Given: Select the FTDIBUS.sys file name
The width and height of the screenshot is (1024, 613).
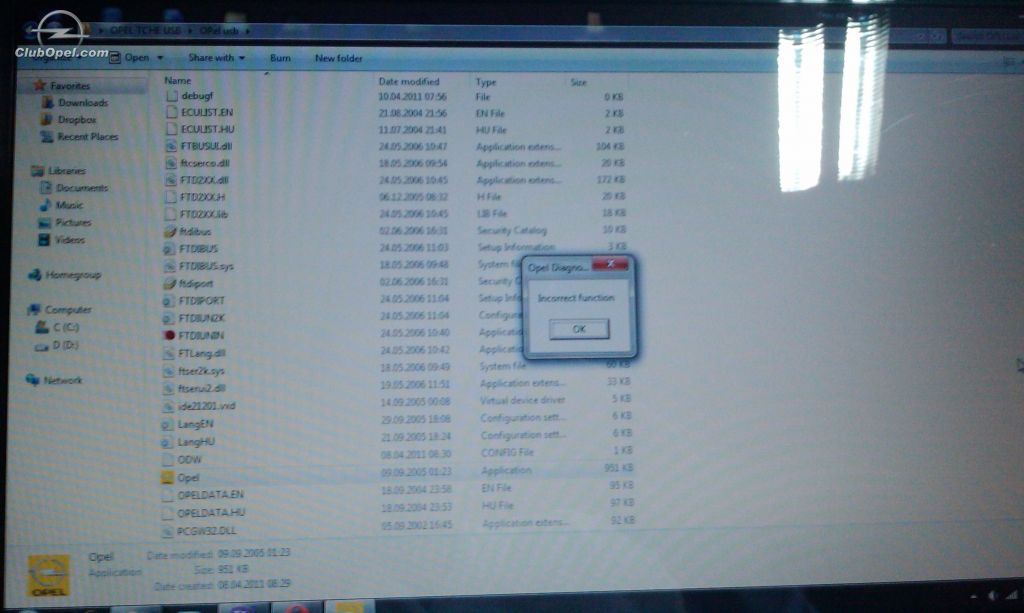Looking at the screenshot, I should click(206, 266).
